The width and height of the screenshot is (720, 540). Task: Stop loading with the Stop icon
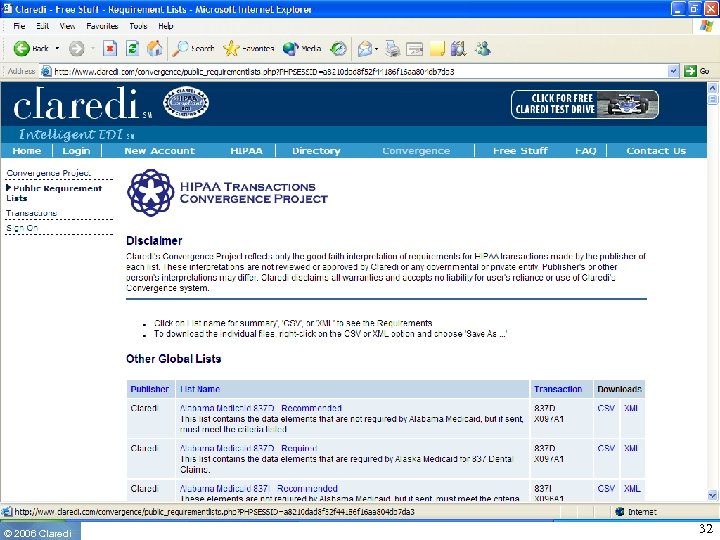[x=110, y=48]
